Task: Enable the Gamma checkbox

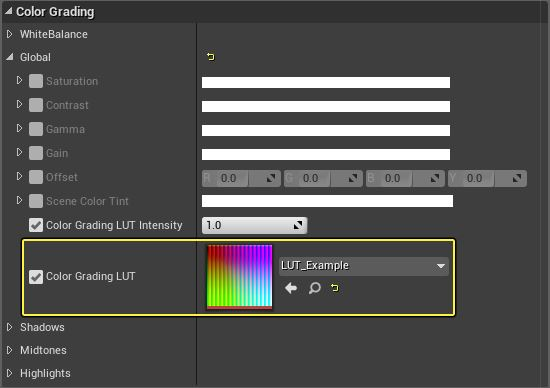Action: pos(36,129)
